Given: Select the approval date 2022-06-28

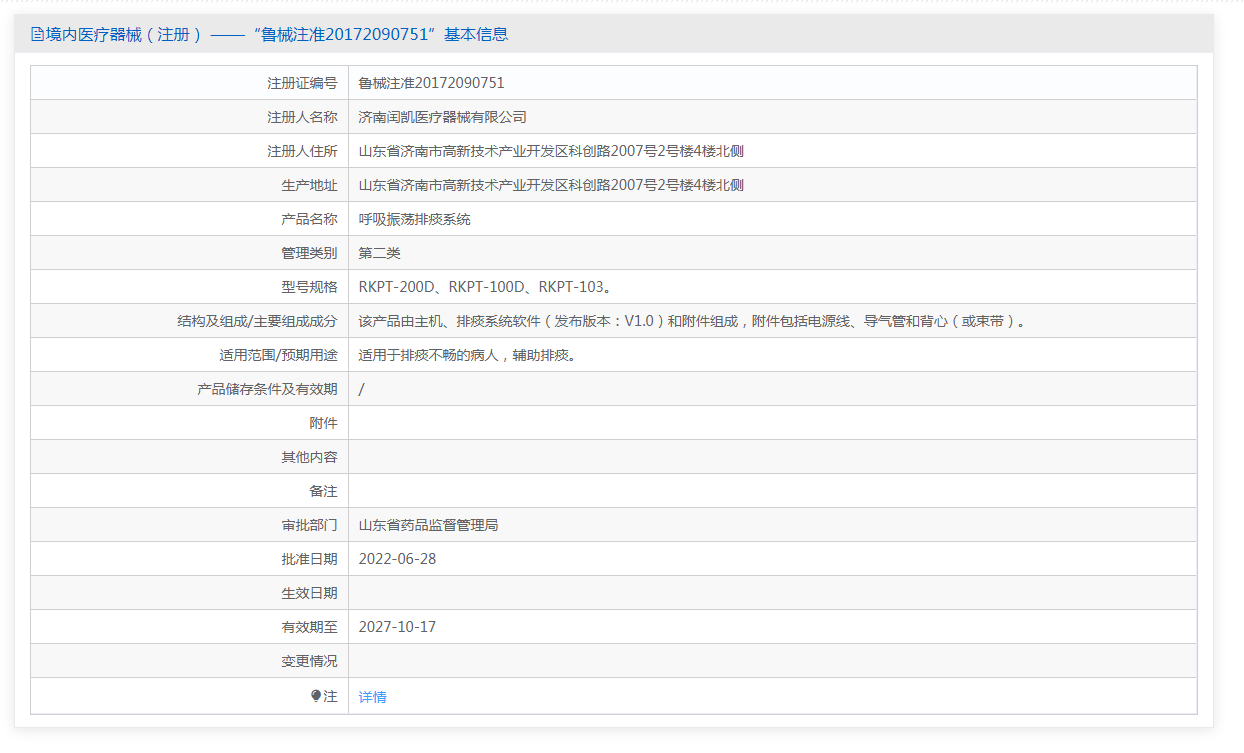Looking at the screenshot, I should [398, 559].
